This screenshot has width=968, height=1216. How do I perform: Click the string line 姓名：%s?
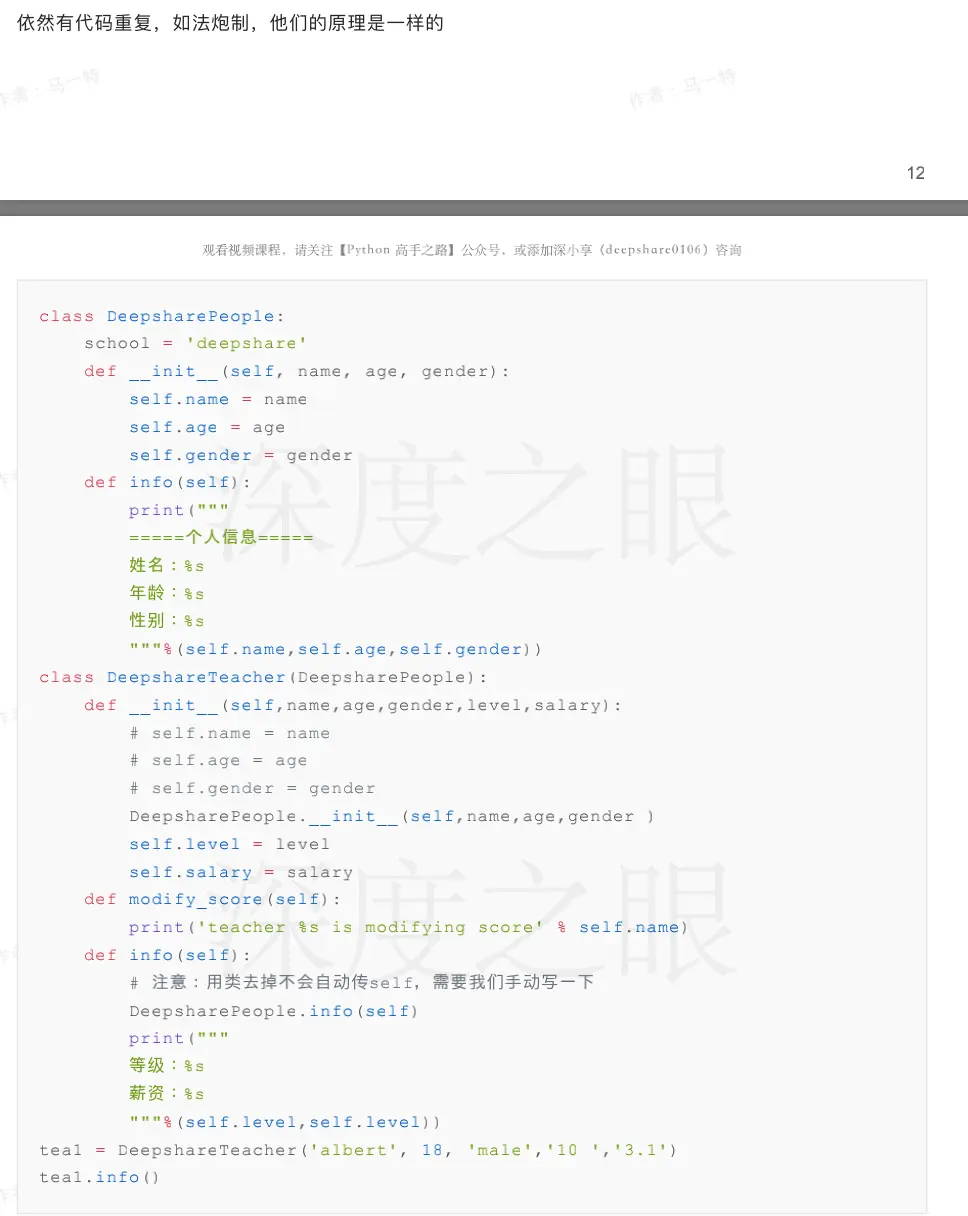[x=167, y=566]
